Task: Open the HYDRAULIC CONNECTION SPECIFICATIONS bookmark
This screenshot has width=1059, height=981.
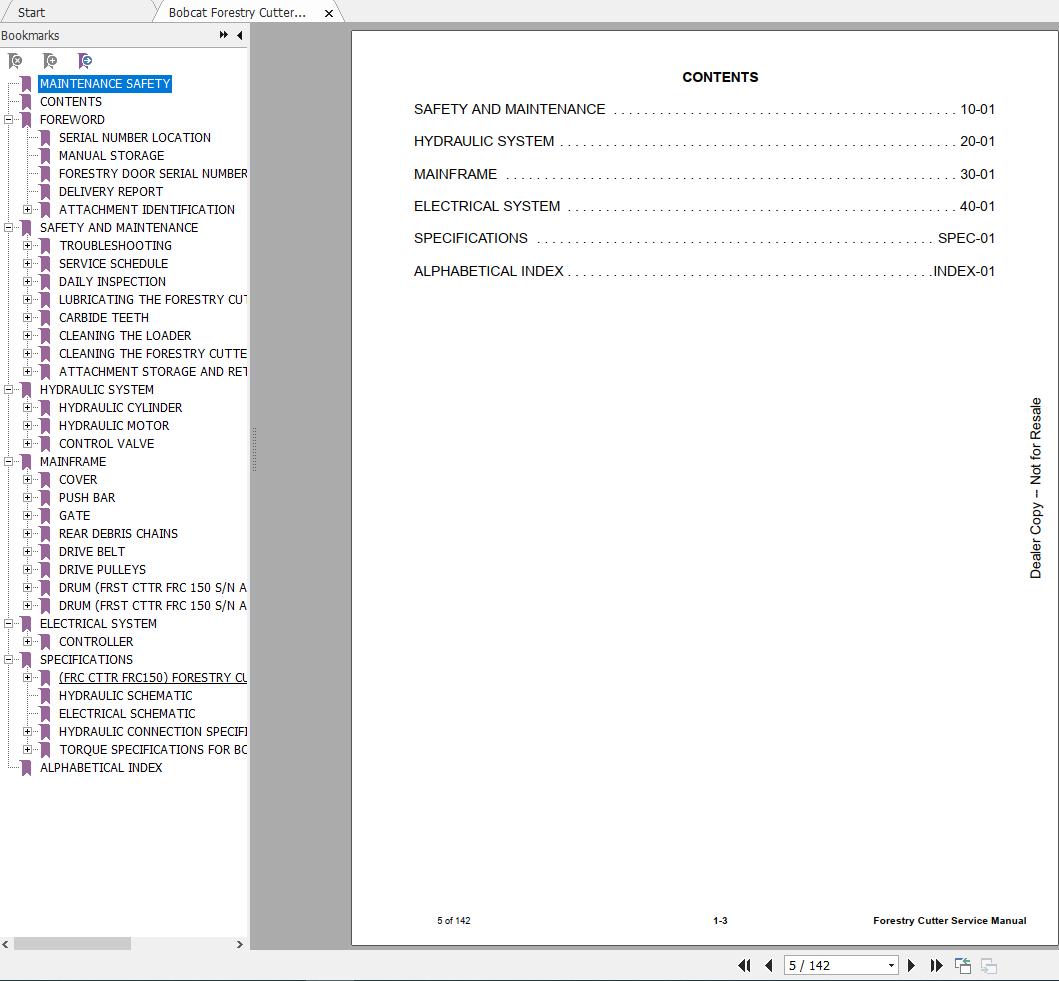Action: click(153, 732)
